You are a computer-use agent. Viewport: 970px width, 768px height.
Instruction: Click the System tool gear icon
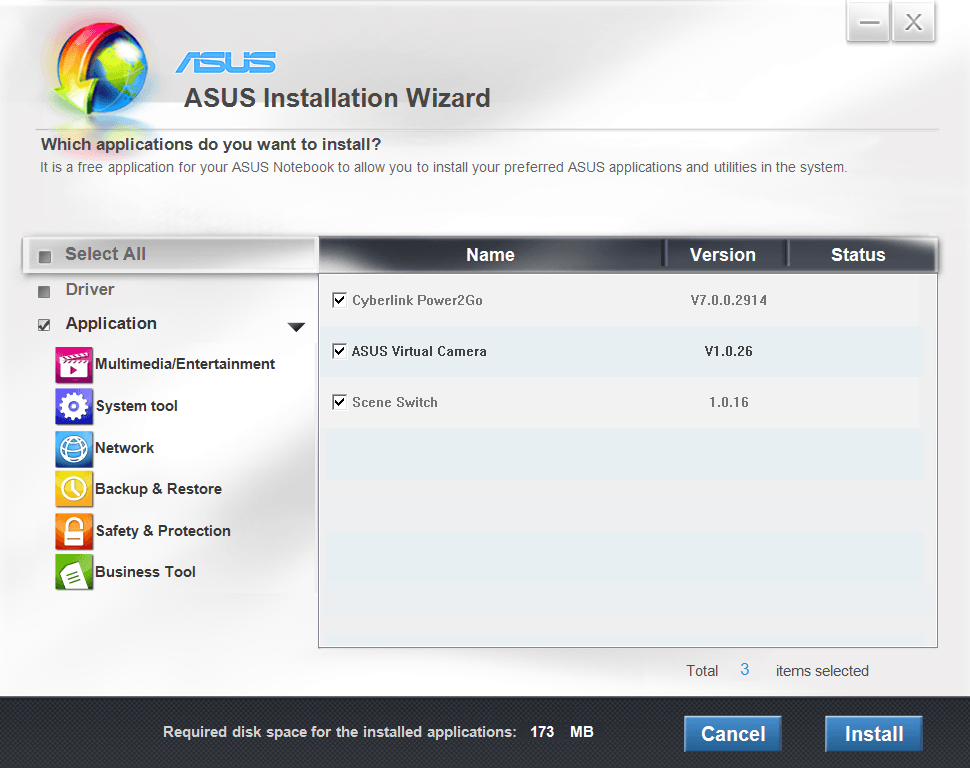pyautogui.click(x=74, y=407)
